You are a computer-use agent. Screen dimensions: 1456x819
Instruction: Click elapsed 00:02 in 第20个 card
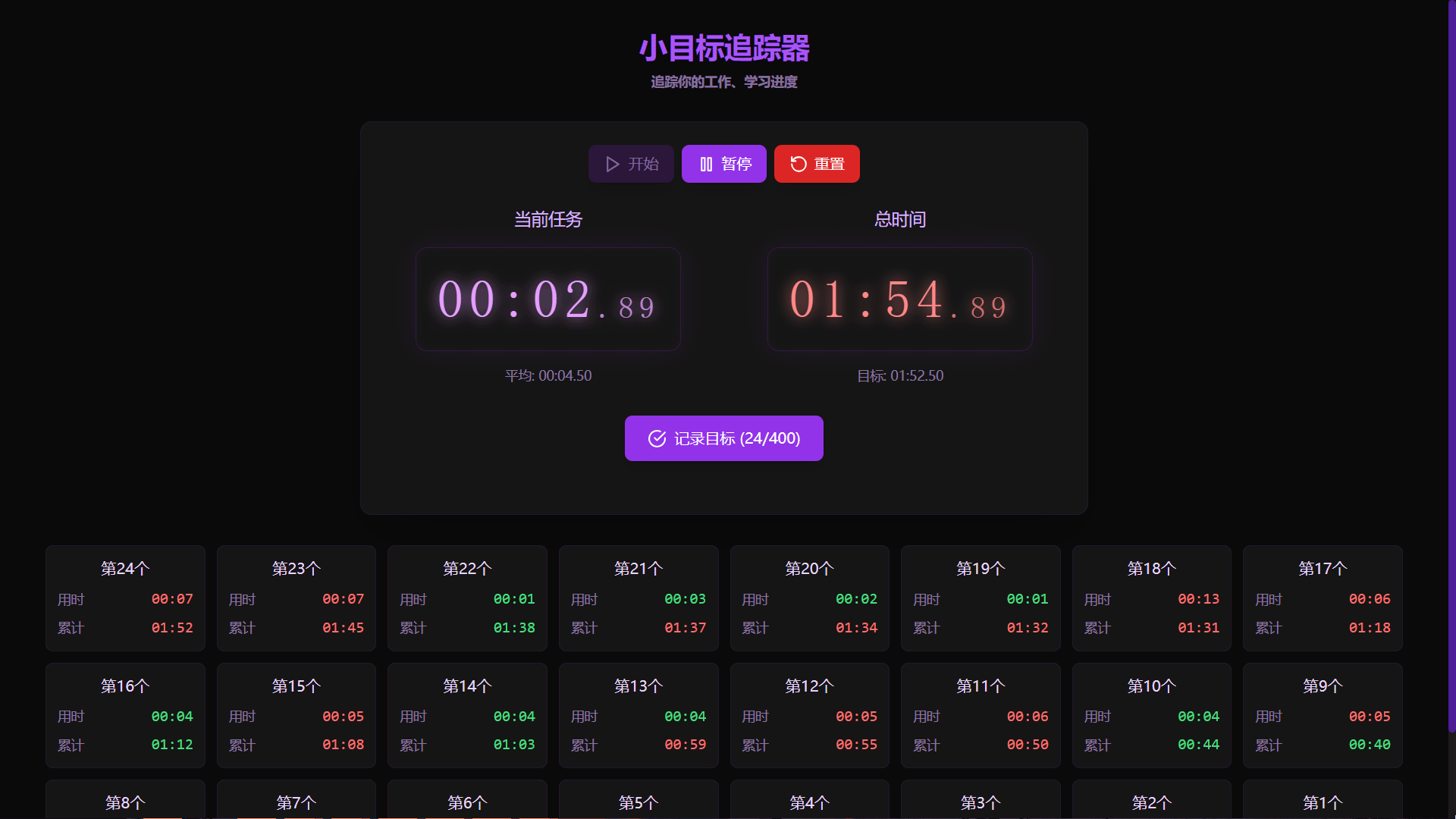point(856,599)
